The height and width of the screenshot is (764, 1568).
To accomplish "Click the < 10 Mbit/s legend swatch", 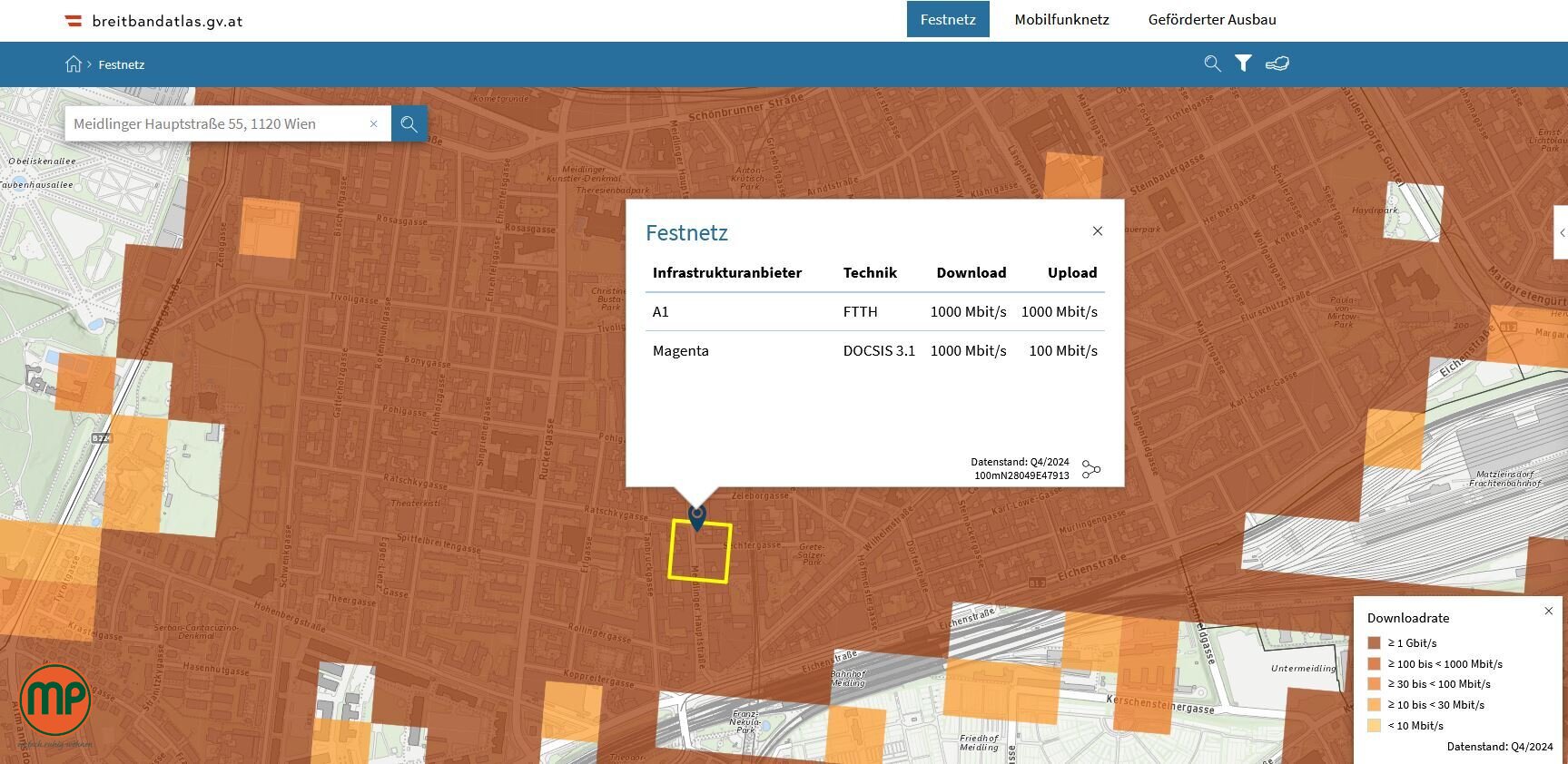I will coord(1374,725).
